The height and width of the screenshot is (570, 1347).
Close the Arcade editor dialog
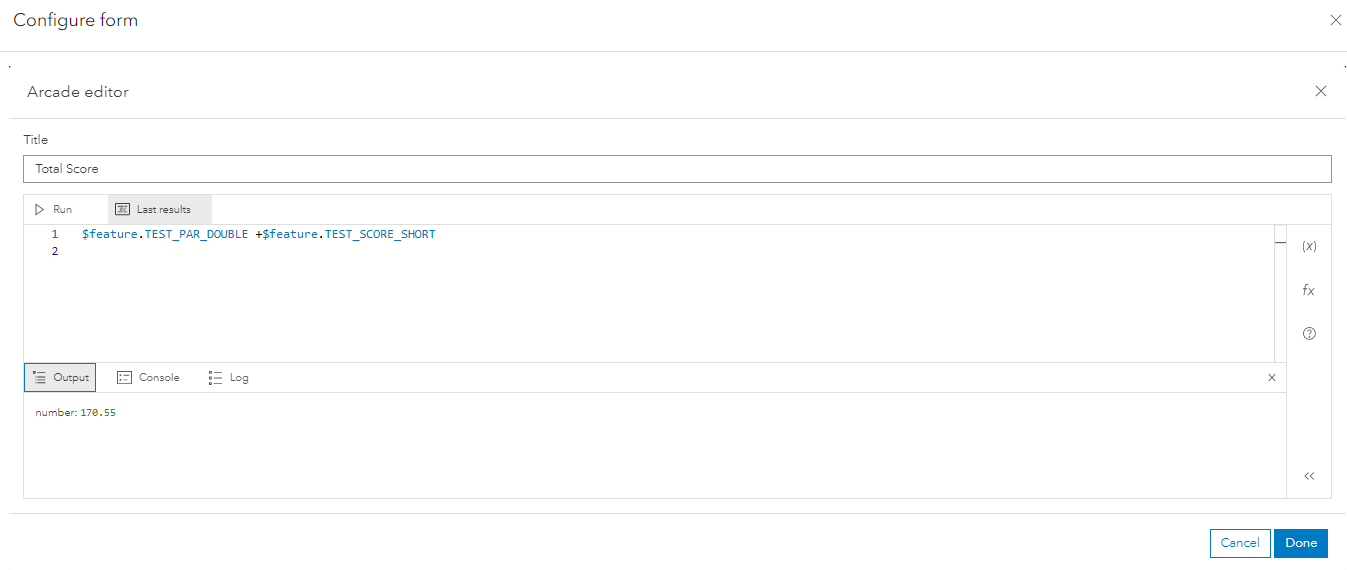(1320, 91)
